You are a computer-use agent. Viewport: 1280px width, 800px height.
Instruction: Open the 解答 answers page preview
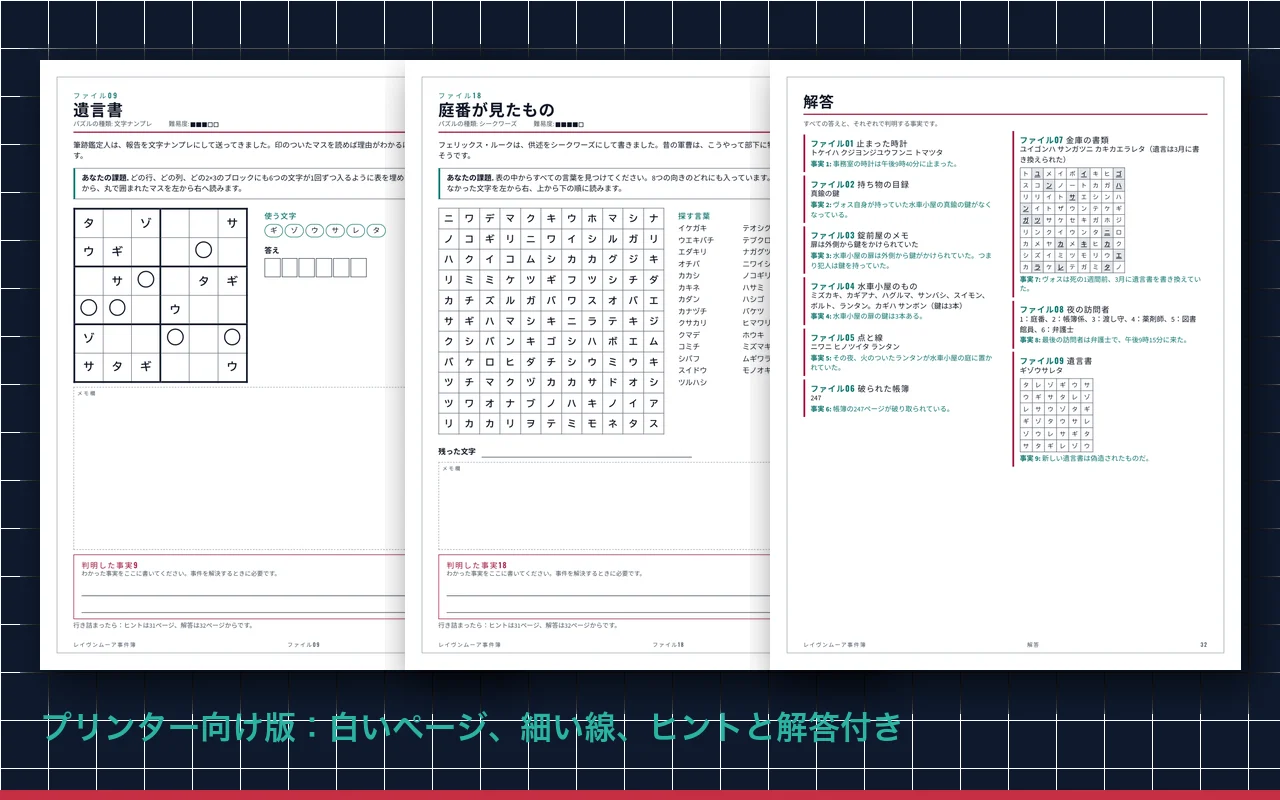[1006, 365]
